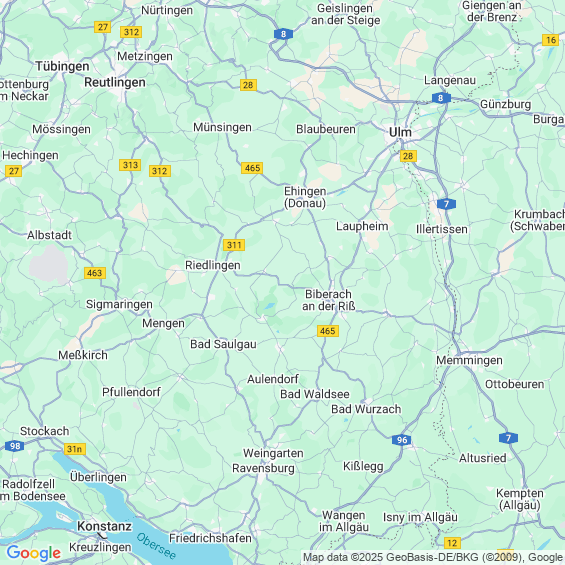
Task: Select the Friedrichshafen city label
Action: pyautogui.click(x=210, y=538)
